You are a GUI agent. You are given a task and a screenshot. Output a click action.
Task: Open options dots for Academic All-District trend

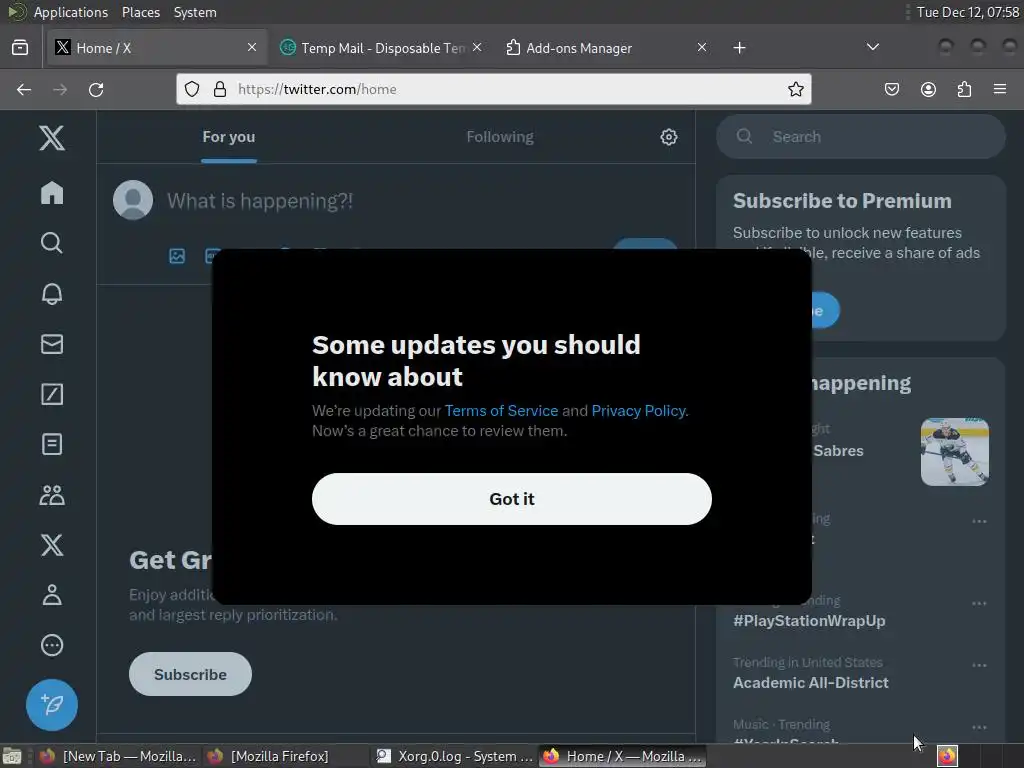(979, 665)
